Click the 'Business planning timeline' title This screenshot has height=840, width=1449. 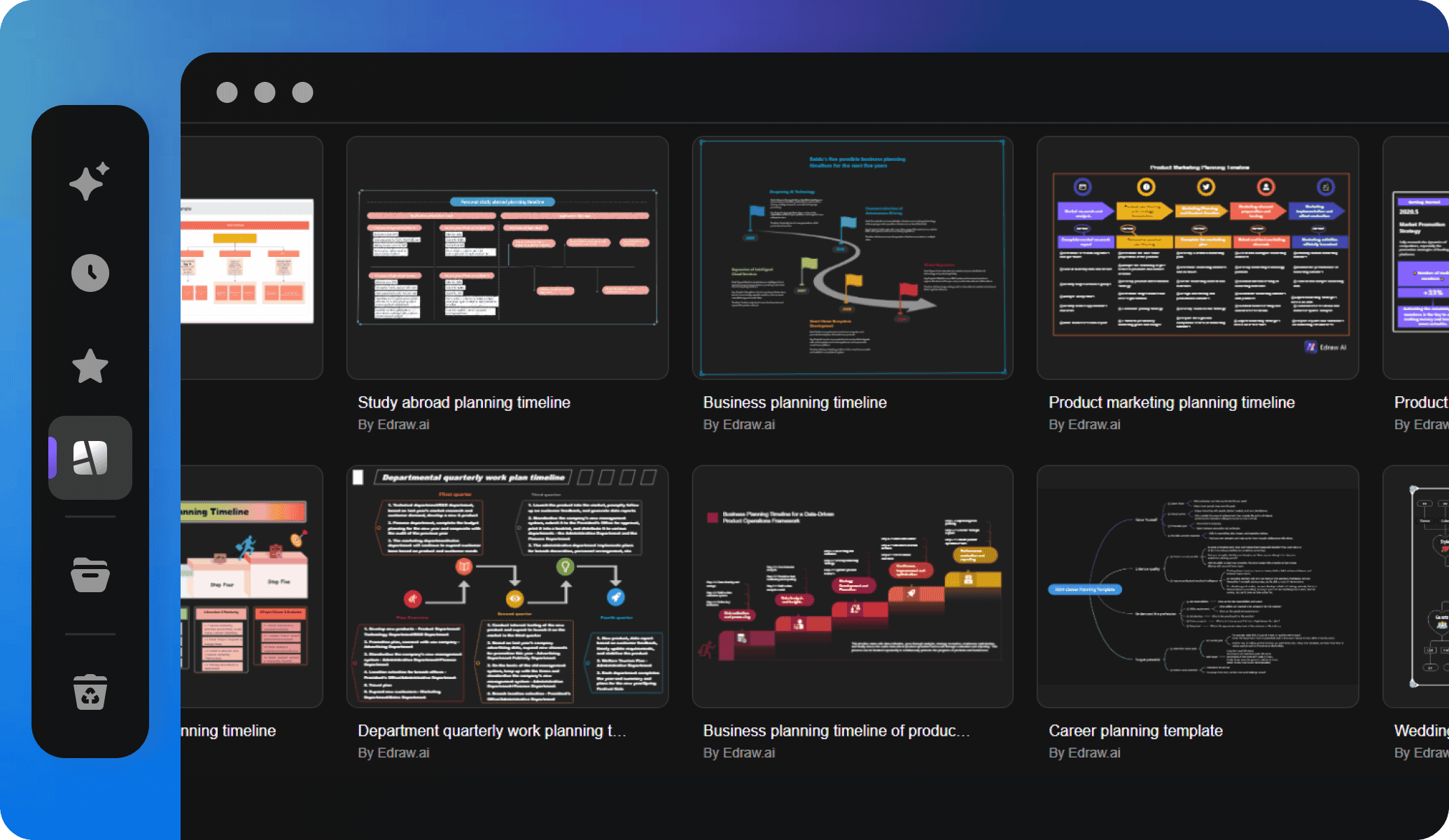(x=795, y=402)
